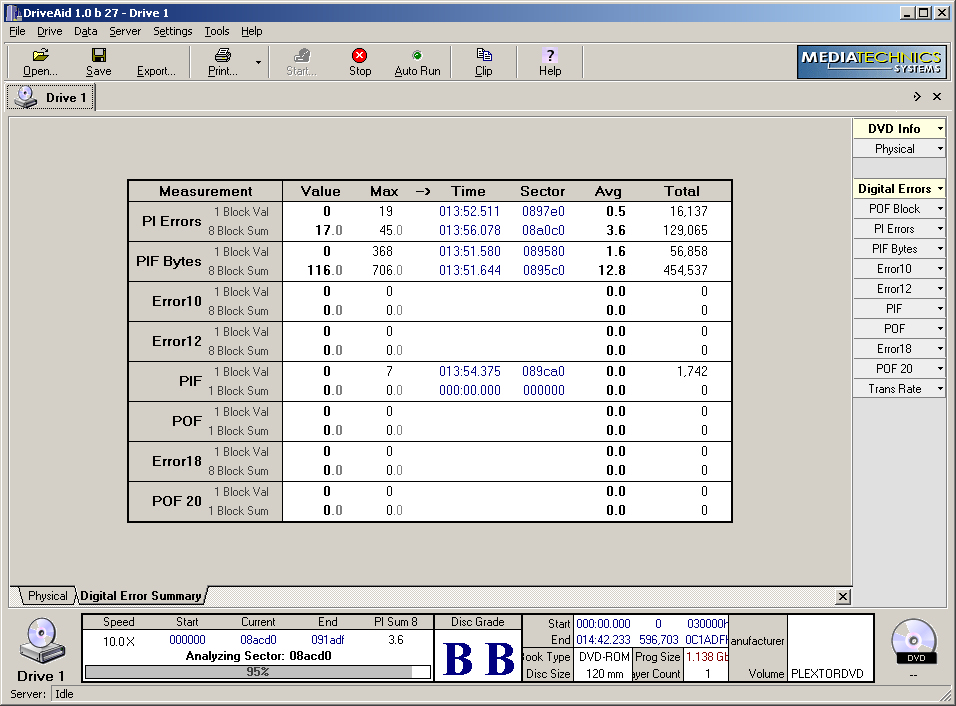Screen dimensions: 956x706
Task: Open the Tools menu
Action: coord(217,31)
